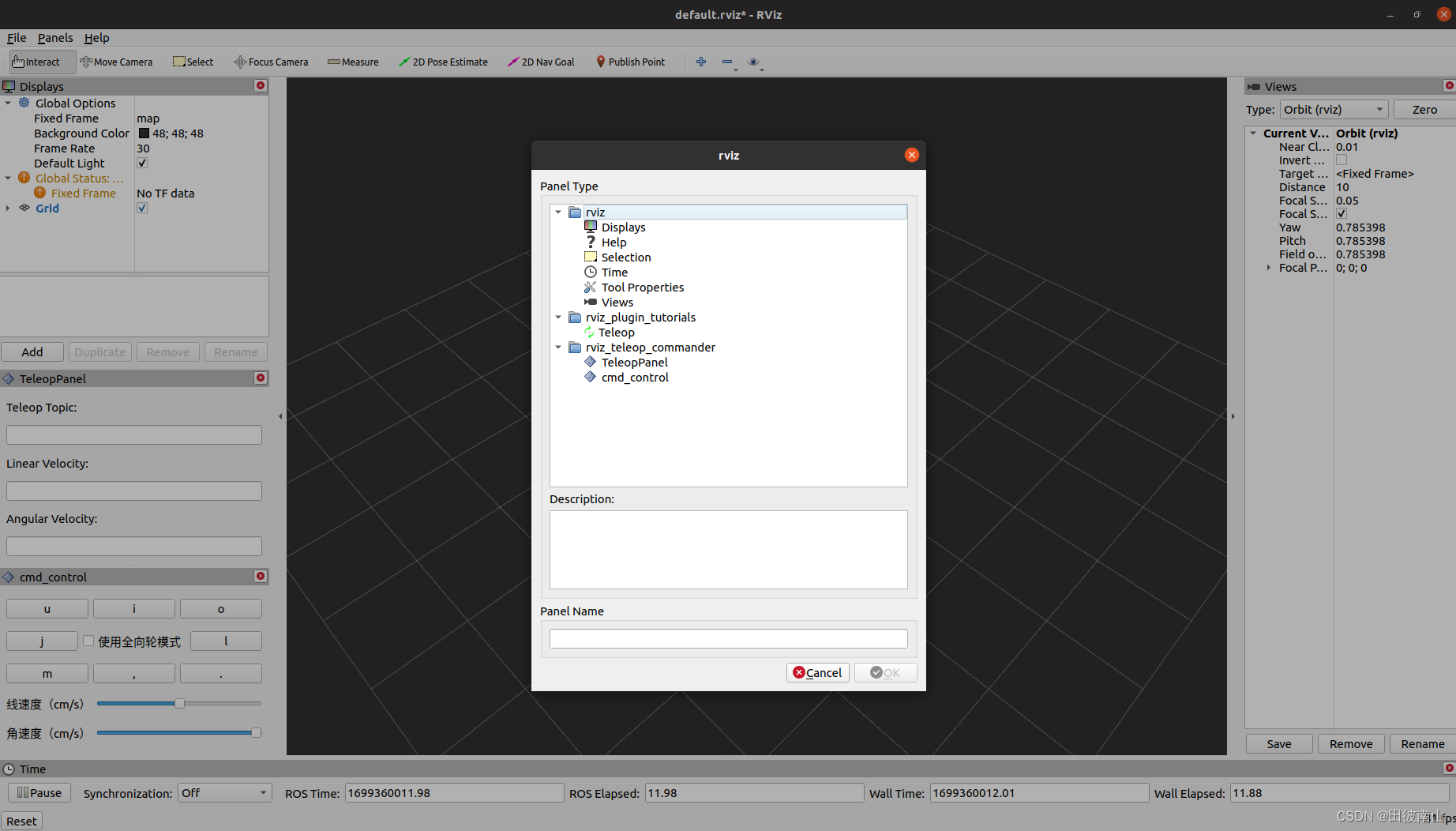
Task: Toggle the Grid display checkbox
Action: tap(142, 208)
